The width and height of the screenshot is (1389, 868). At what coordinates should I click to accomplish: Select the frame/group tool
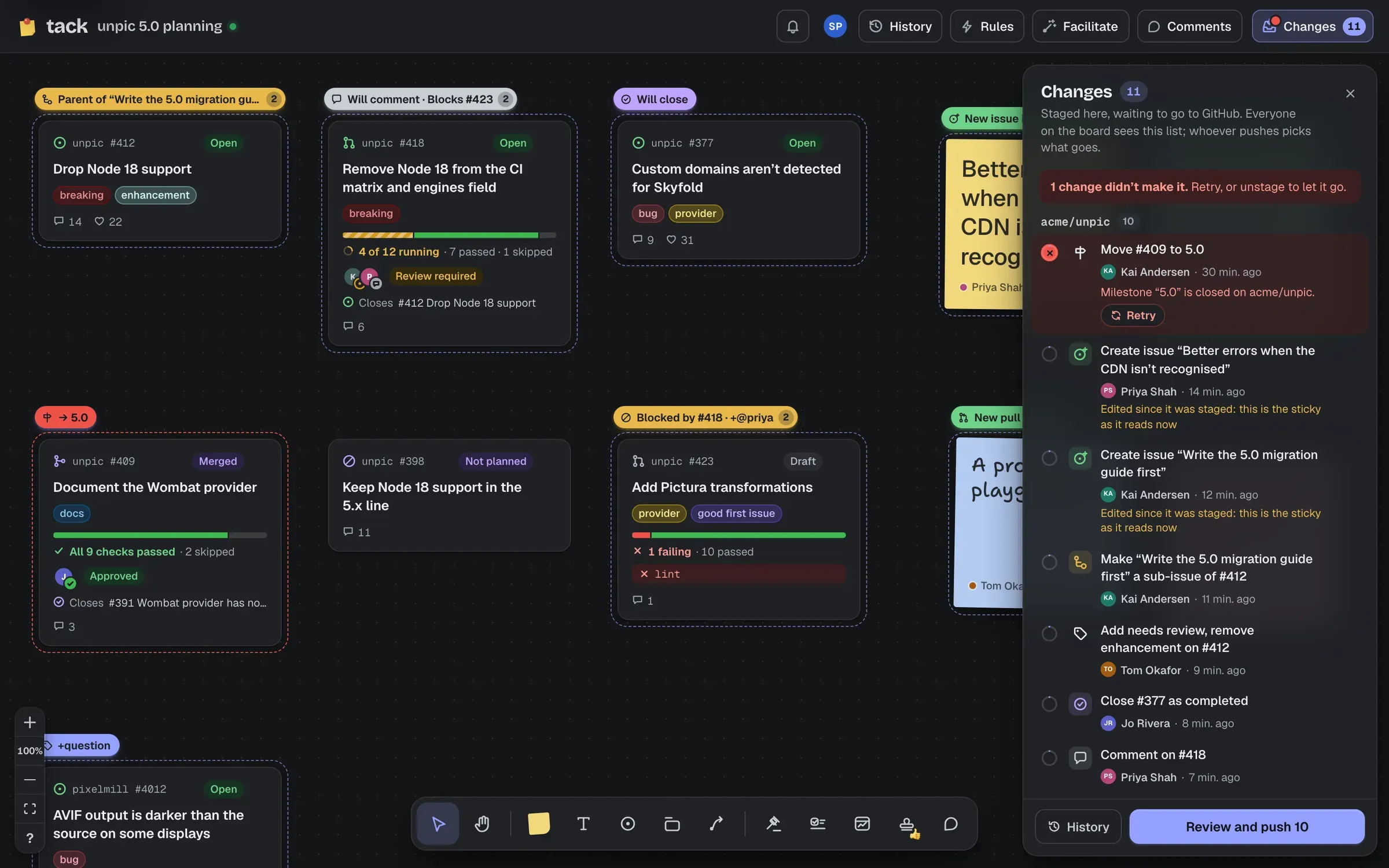click(x=672, y=823)
